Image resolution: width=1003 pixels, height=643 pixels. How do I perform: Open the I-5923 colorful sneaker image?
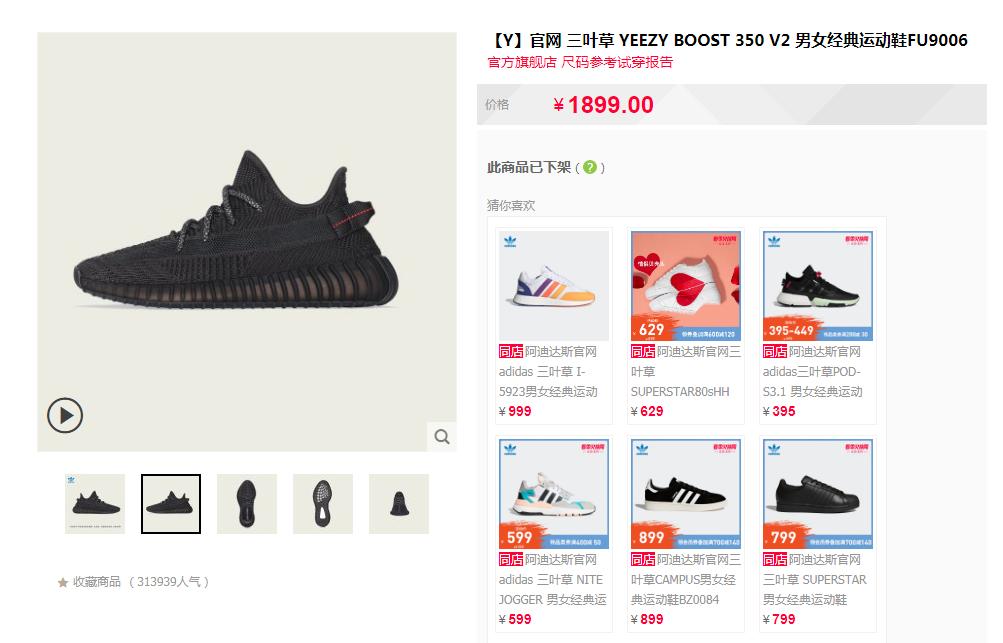pos(554,286)
